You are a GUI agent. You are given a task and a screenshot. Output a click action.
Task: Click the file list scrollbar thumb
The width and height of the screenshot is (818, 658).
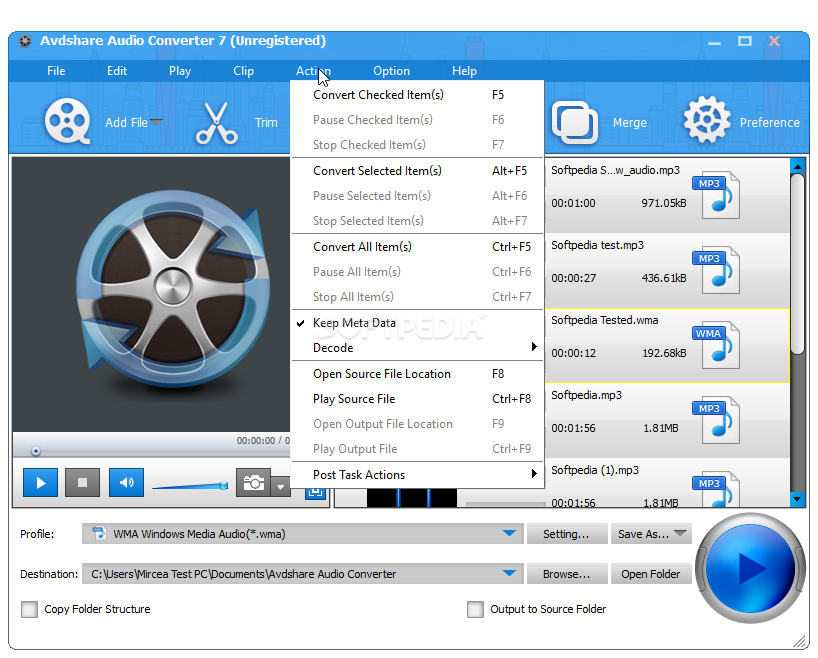click(797, 264)
